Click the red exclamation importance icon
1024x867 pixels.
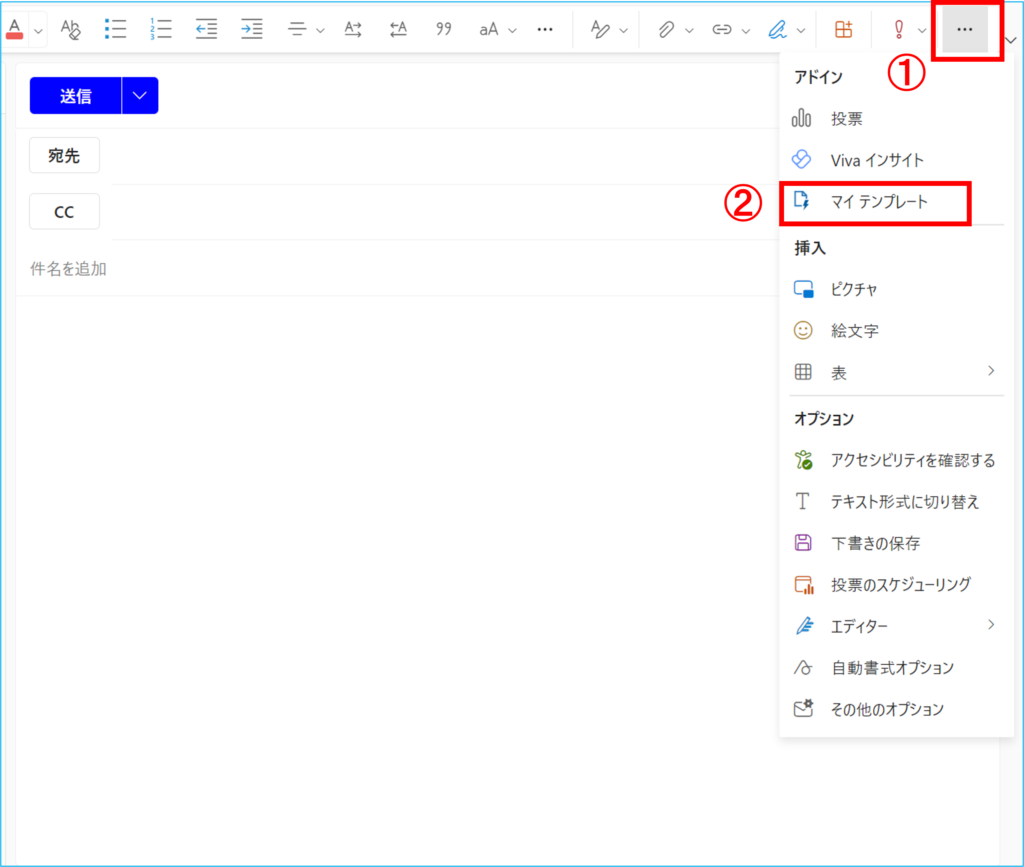(x=898, y=29)
